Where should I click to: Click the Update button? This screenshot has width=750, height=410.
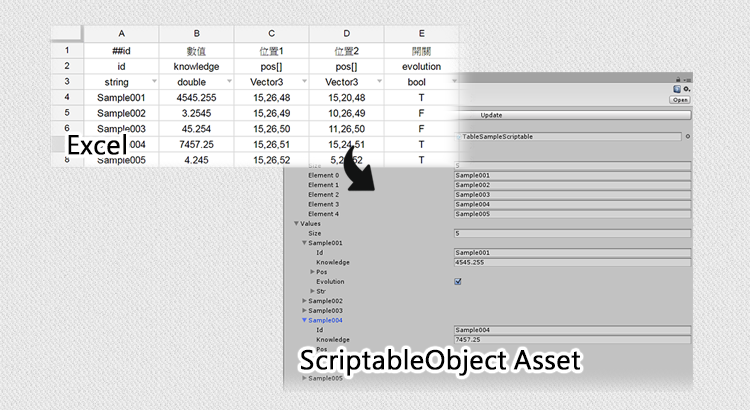click(x=572, y=115)
